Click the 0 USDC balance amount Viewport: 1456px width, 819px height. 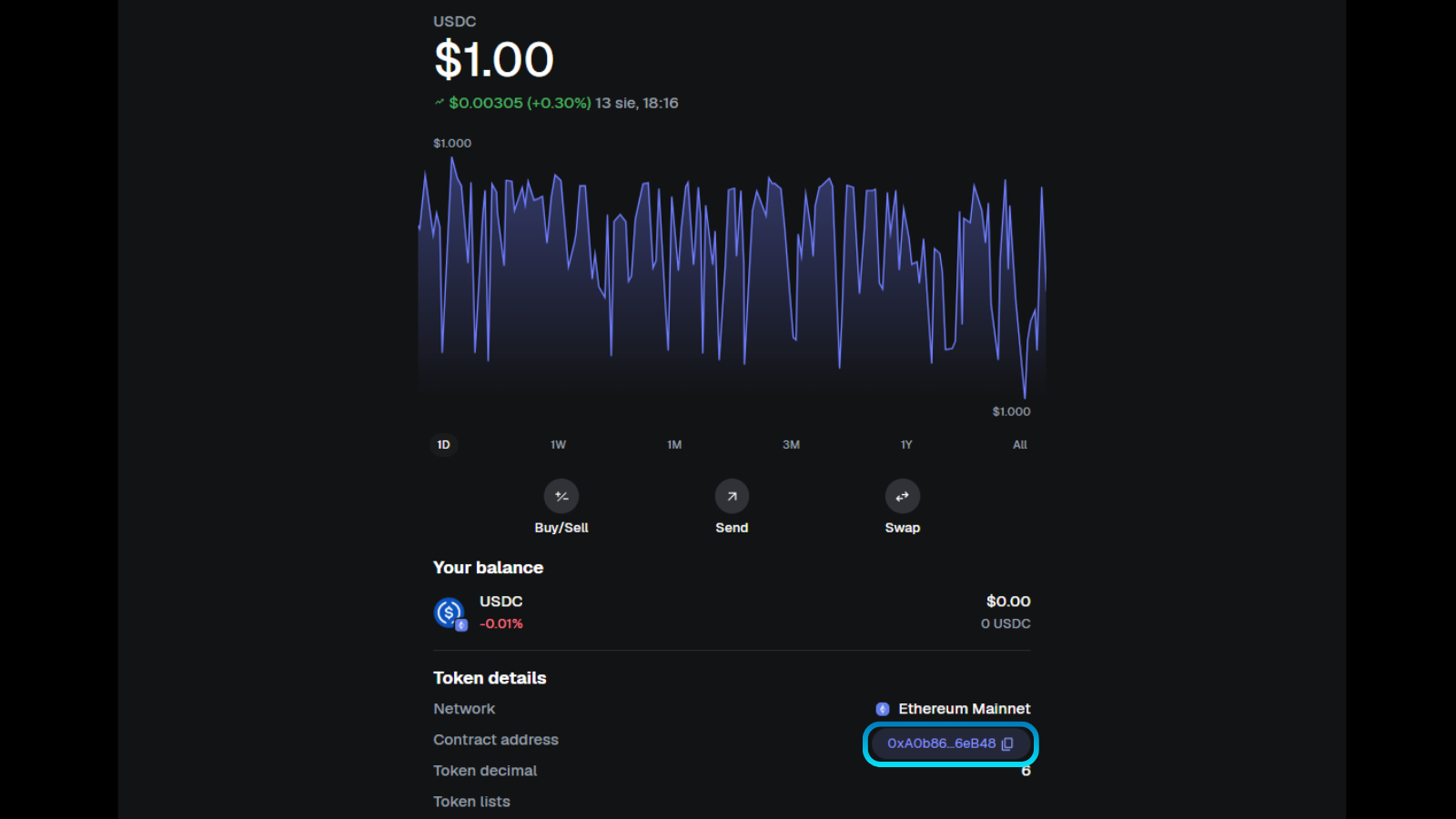1006,623
